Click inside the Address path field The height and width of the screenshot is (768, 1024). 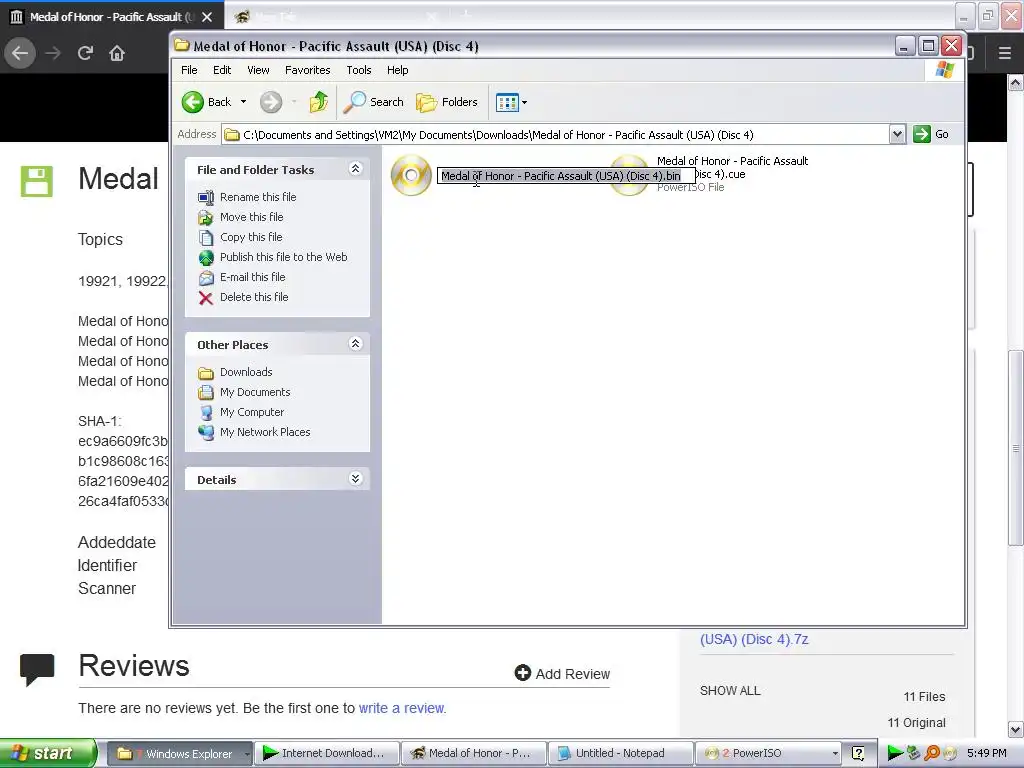coord(555,135)
